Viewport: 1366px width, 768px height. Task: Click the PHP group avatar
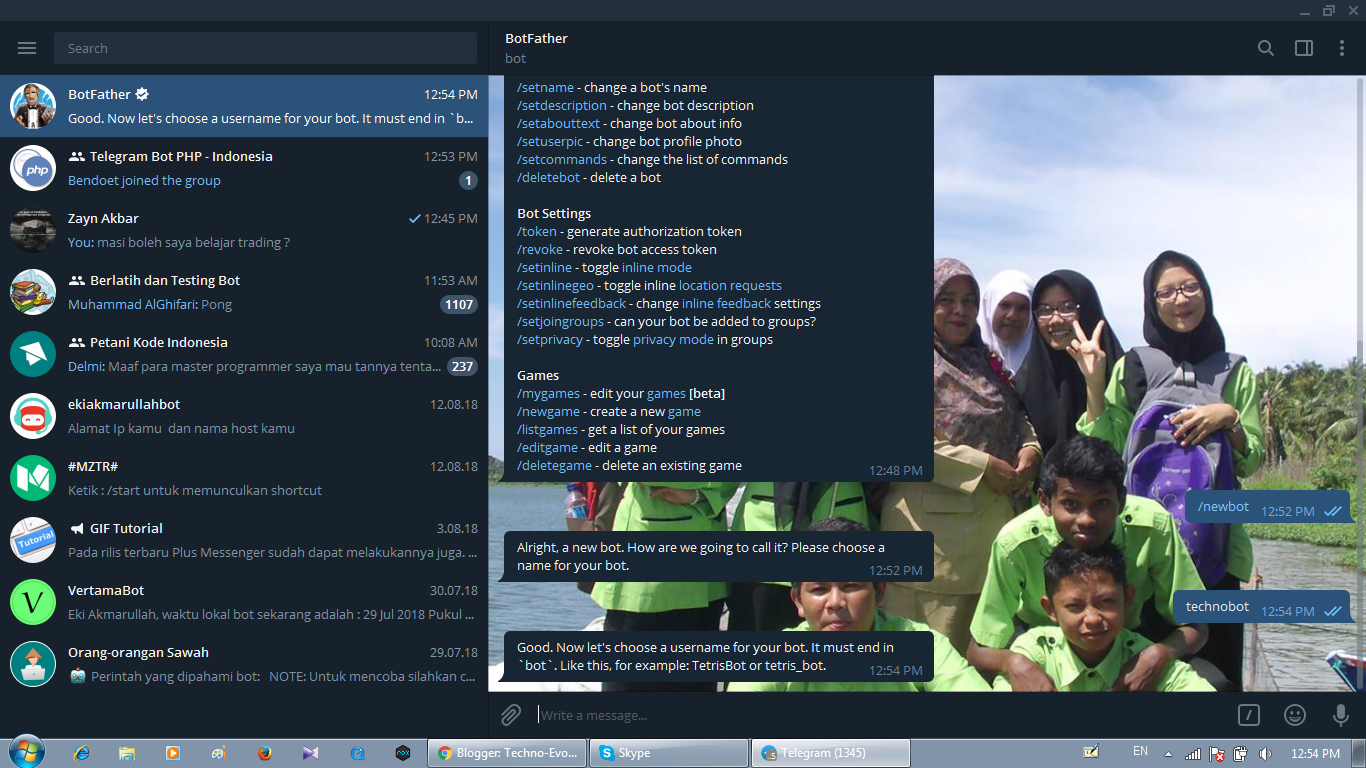33,168
